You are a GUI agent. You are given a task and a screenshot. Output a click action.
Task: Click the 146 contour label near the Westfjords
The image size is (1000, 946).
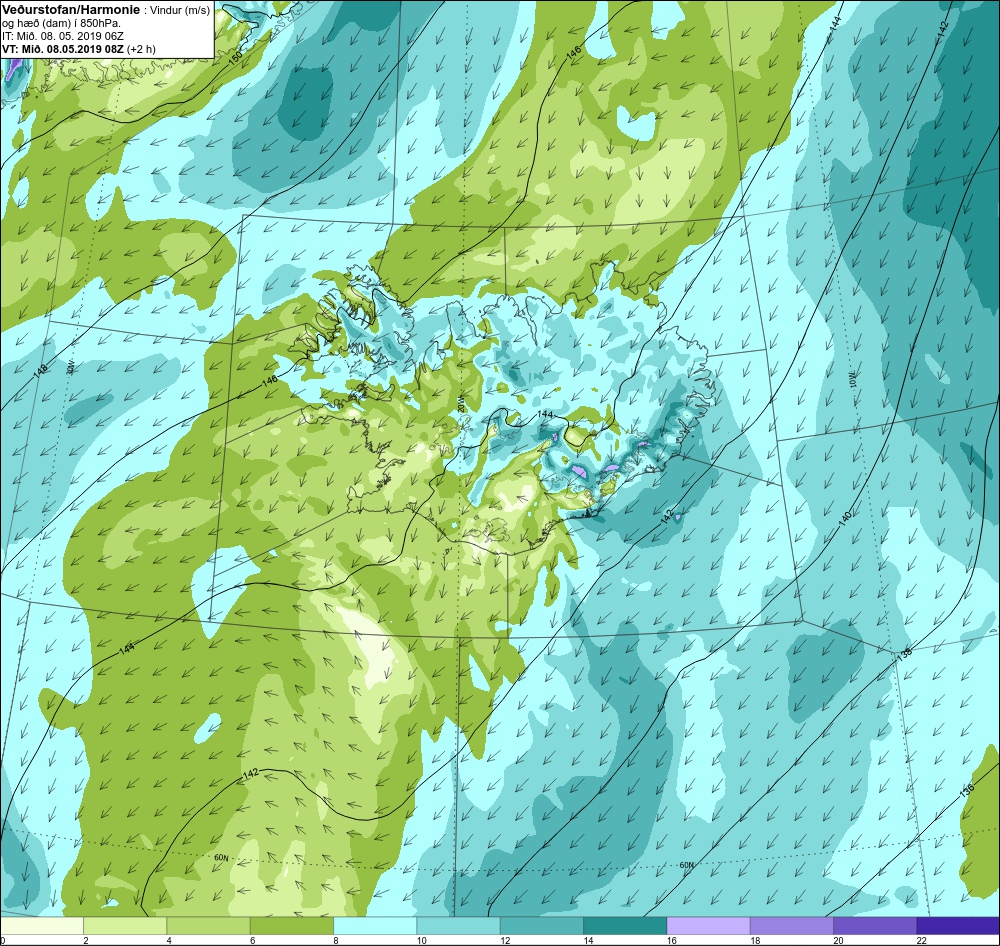(270, 380)
